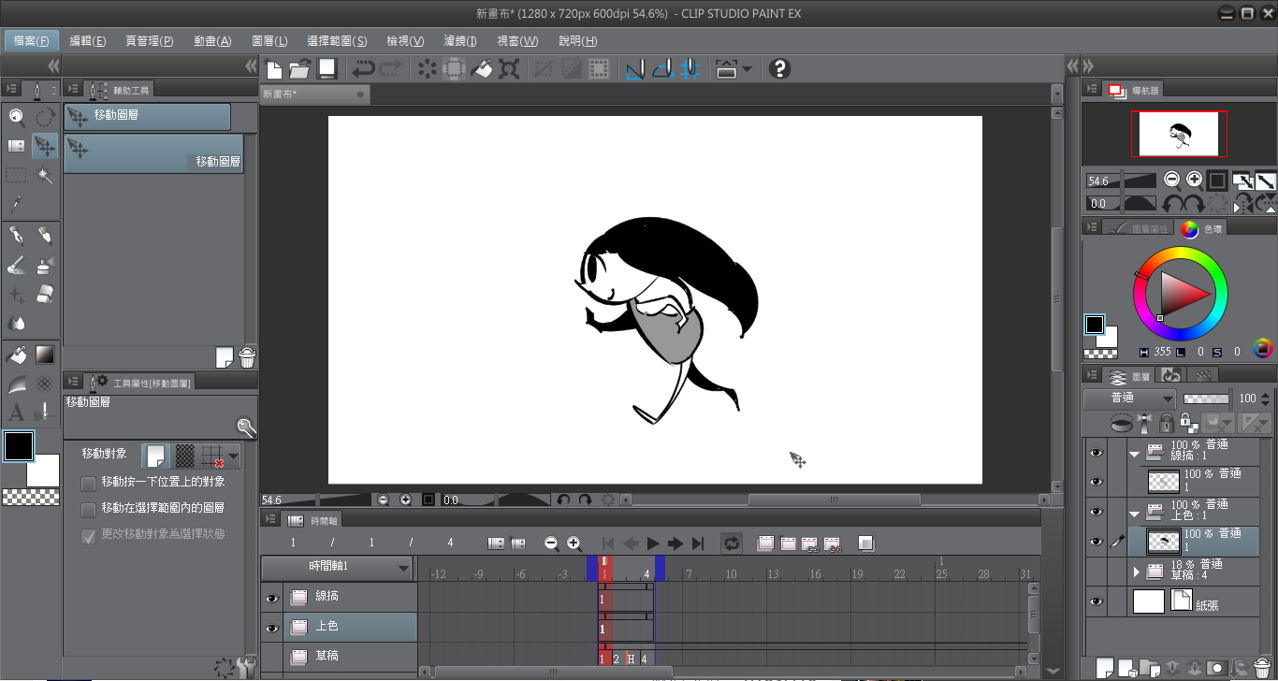This screenshot has width=1278, height=681.
Task: Select the Magnifier zoom tool
Action: 17,117
